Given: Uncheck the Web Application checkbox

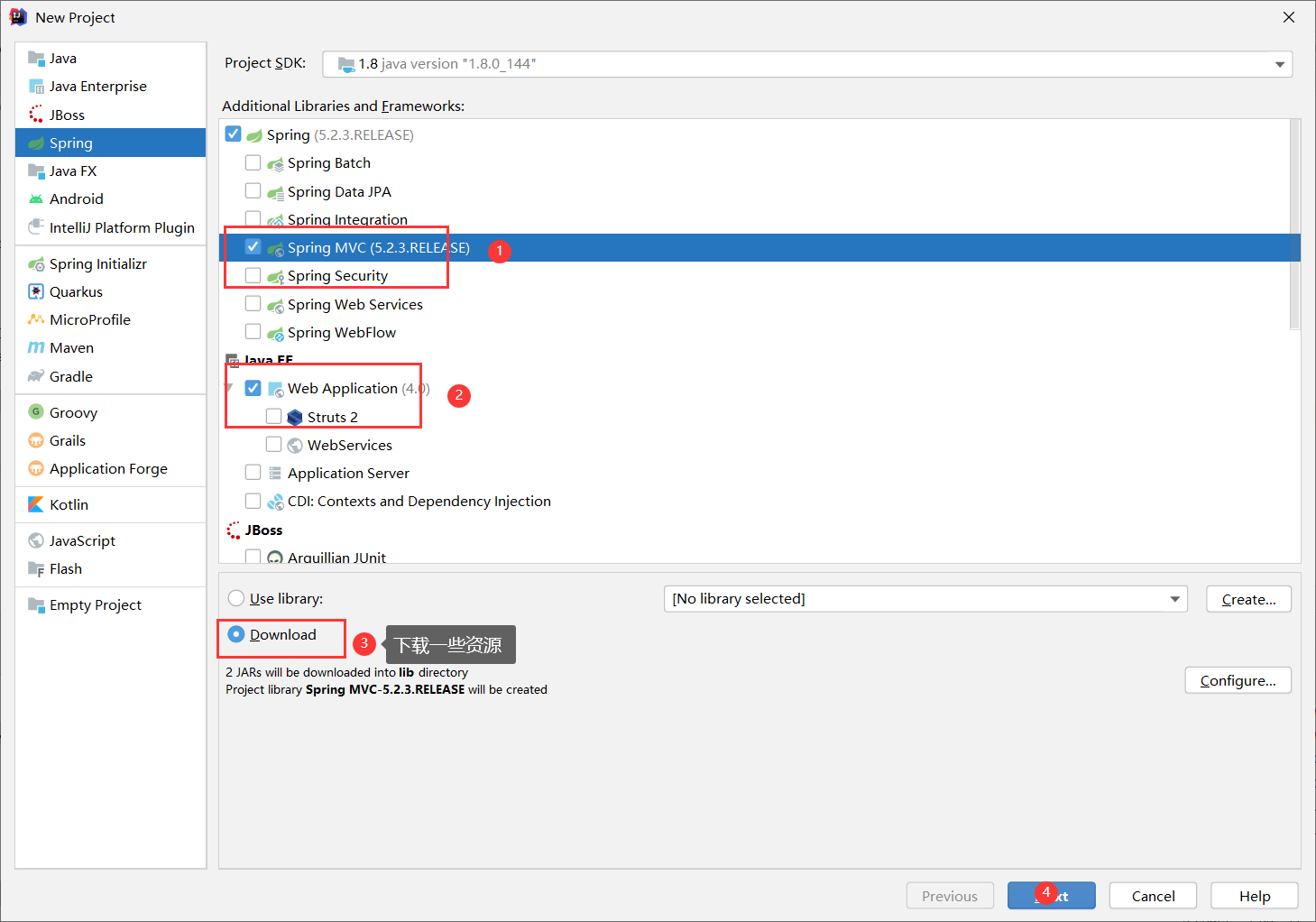Looking at the screenshot, I should pyautogui.click(x=253, y=388).
